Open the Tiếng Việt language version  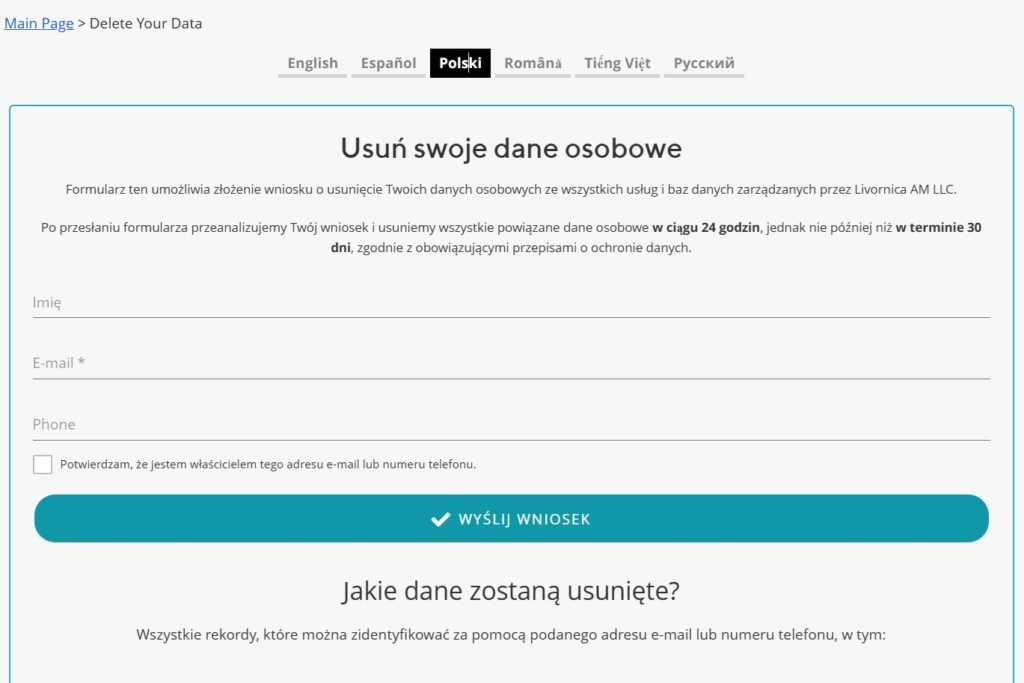pyautogui.click(x=617, y=63)
